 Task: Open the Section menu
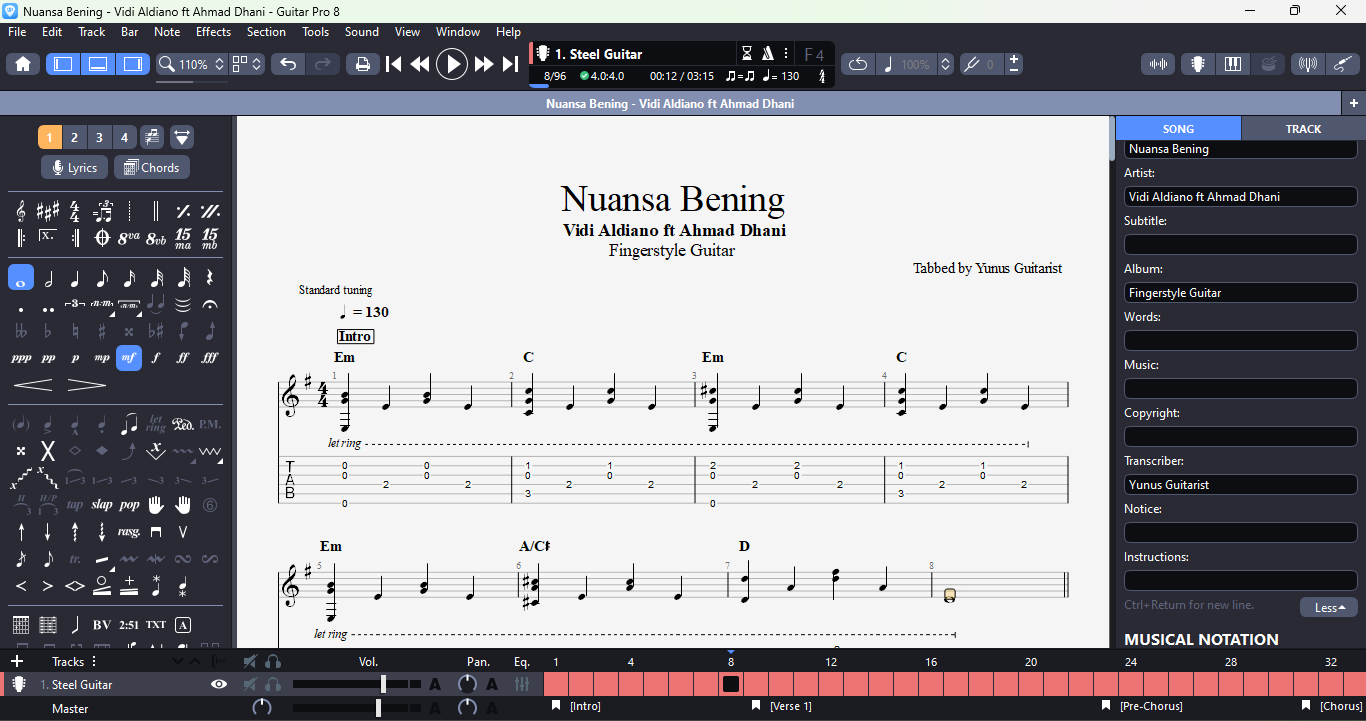tap(266, 32)
